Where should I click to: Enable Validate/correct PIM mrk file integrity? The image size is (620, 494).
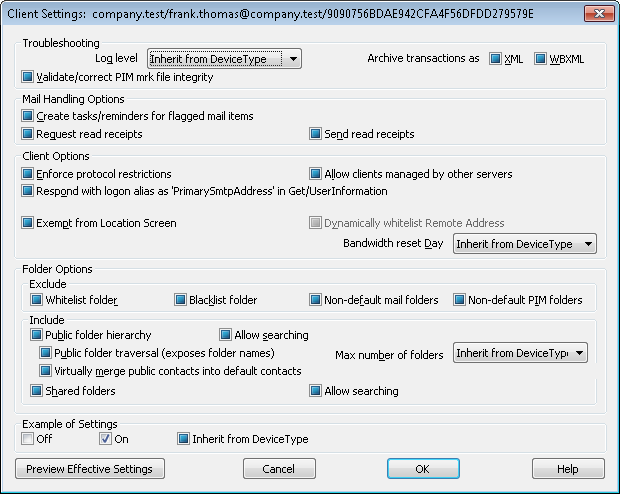(x=28, y=76)
